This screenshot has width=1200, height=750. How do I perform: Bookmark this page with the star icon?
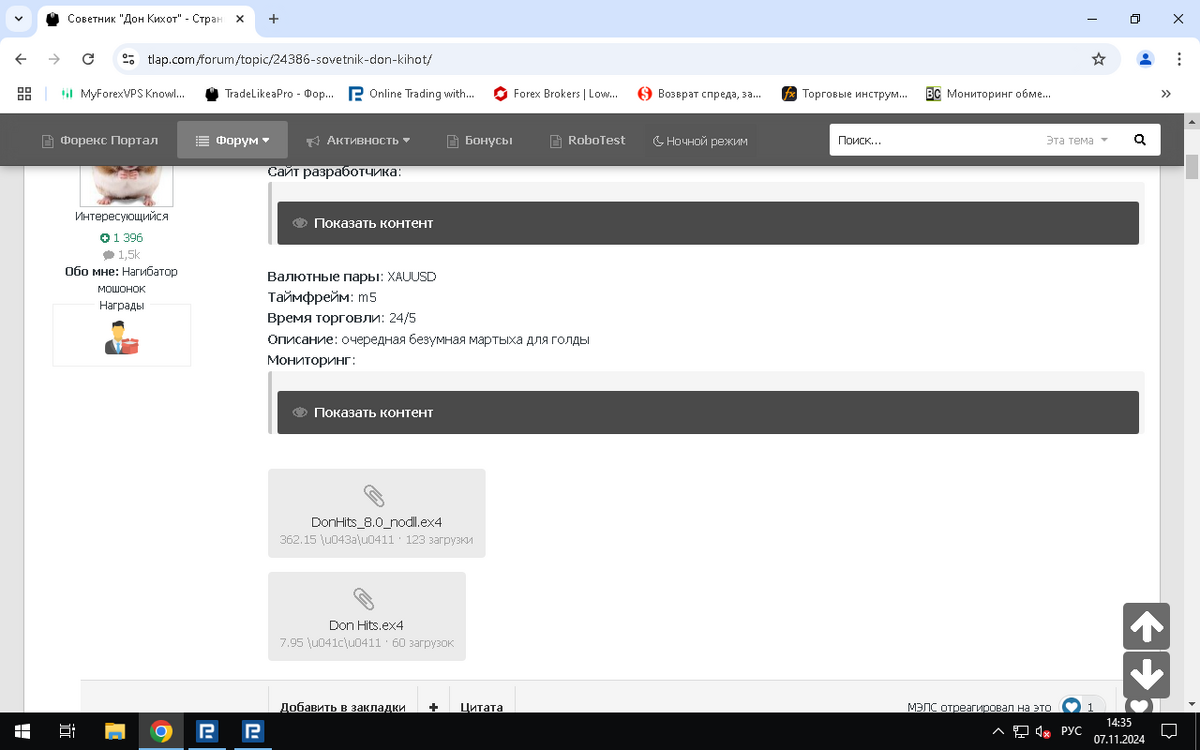pos(1099,59)
